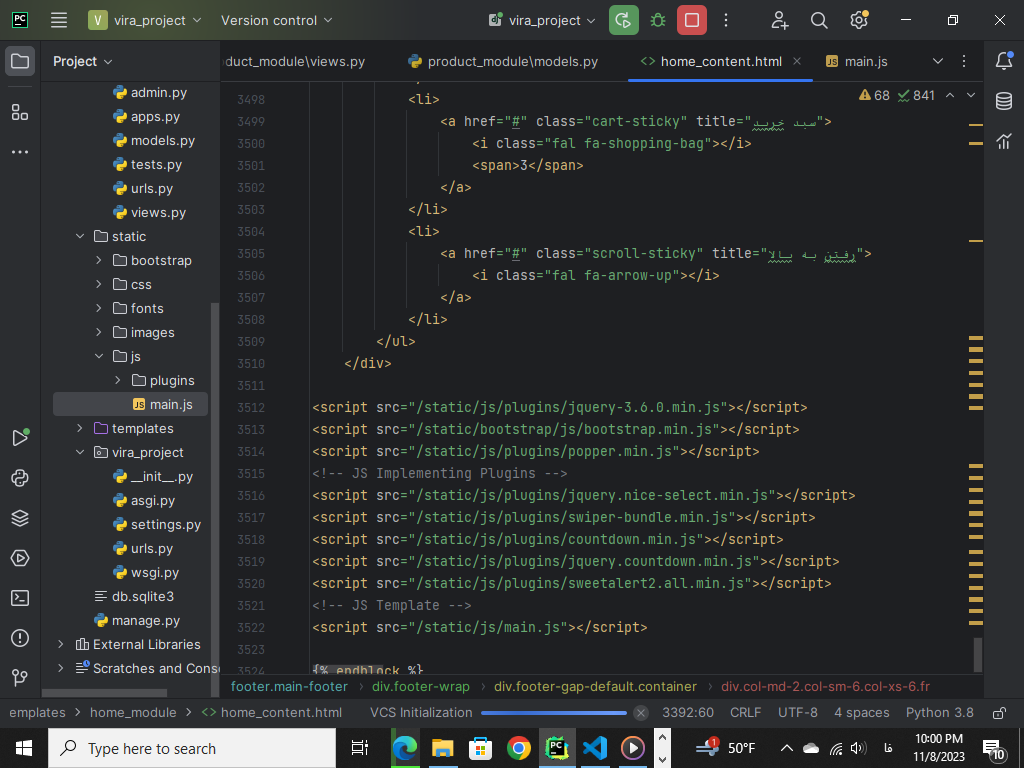Viewport: 1024px width, 768px height.
Task: Select main.js in project tree
Action: coord(131,404)
